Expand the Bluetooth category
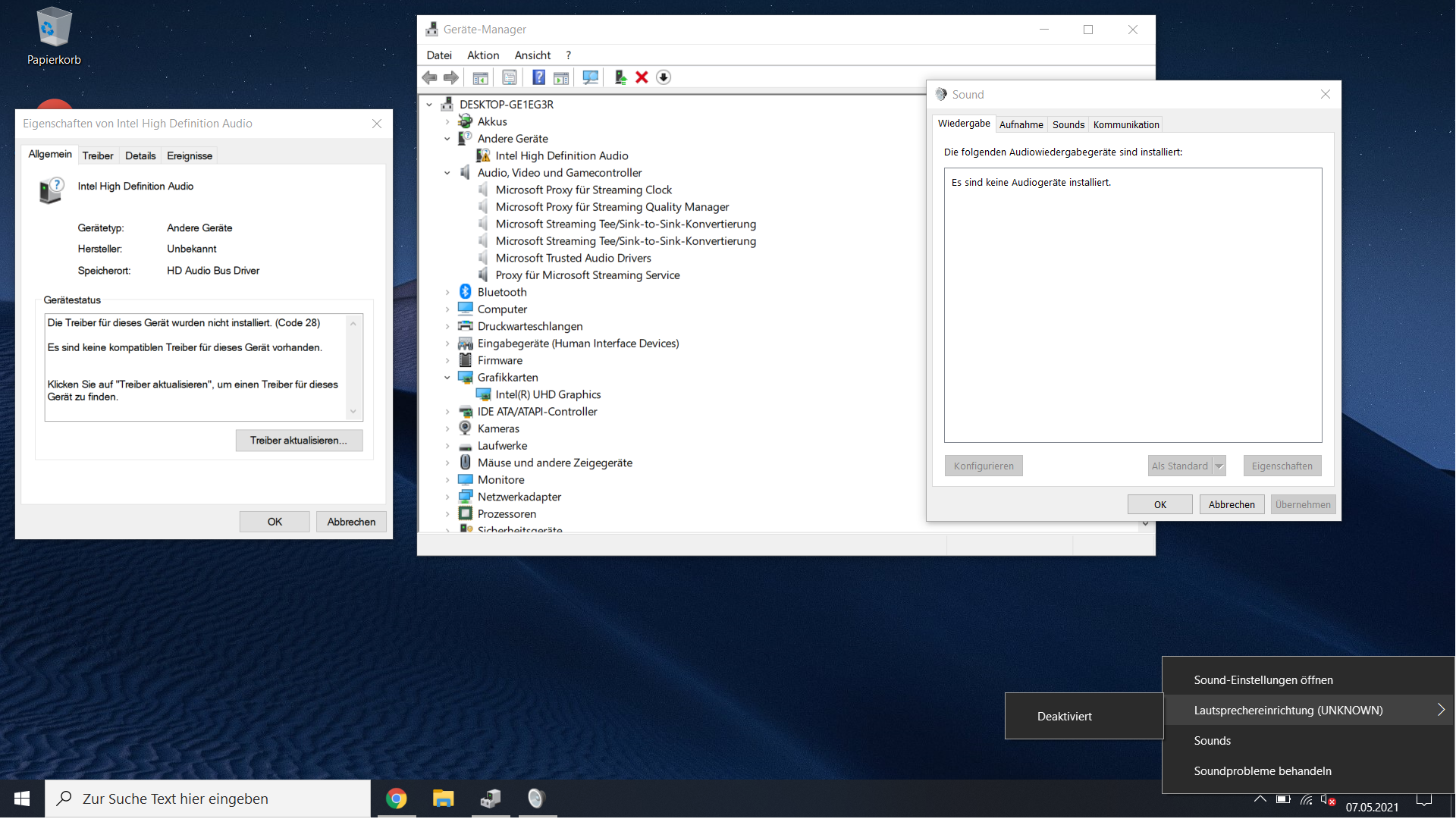This screenshot has width=1456, height=819. [447, 293]
